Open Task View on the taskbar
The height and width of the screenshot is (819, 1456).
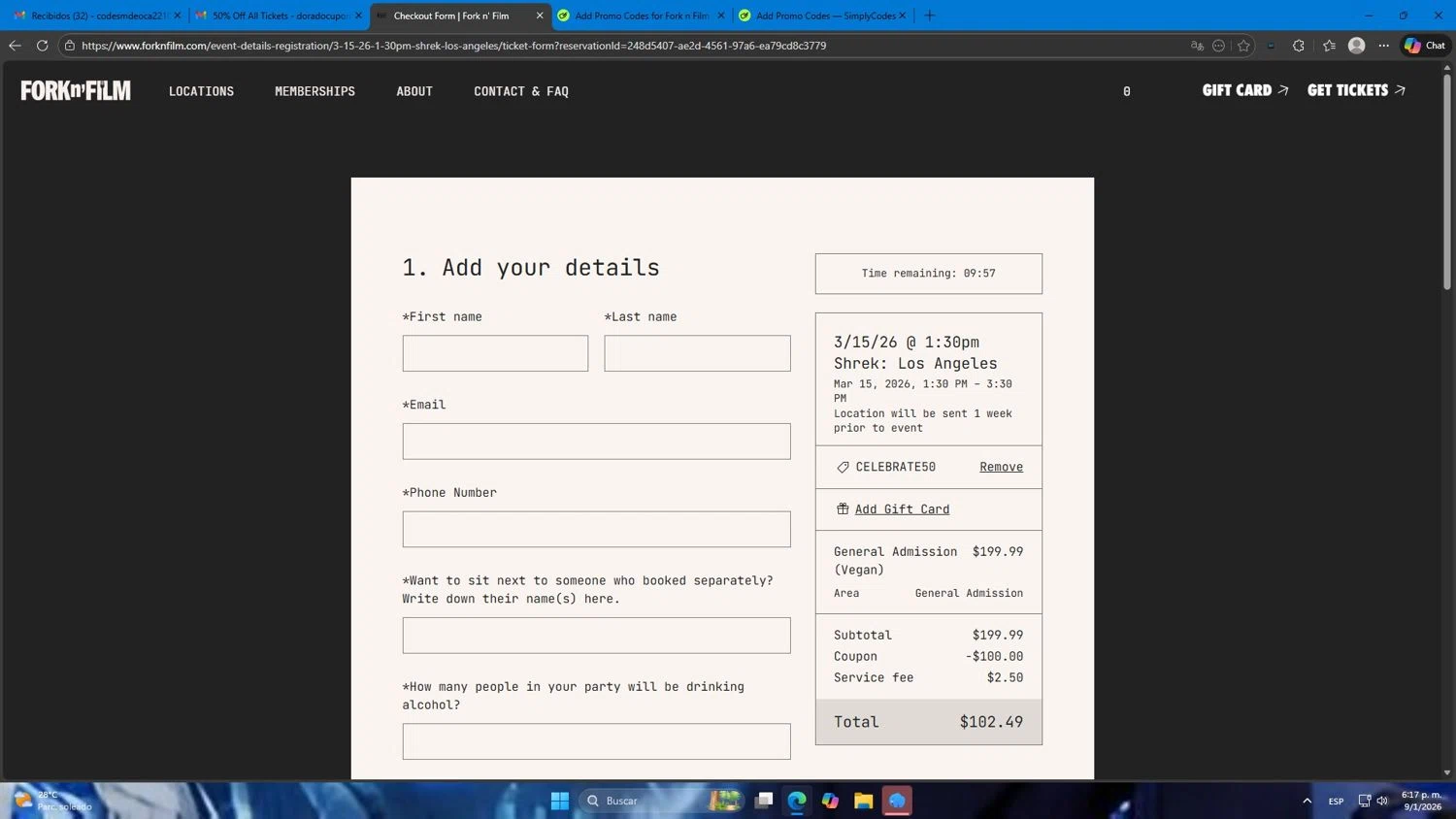pyautogui.click(x=765, y=801)
